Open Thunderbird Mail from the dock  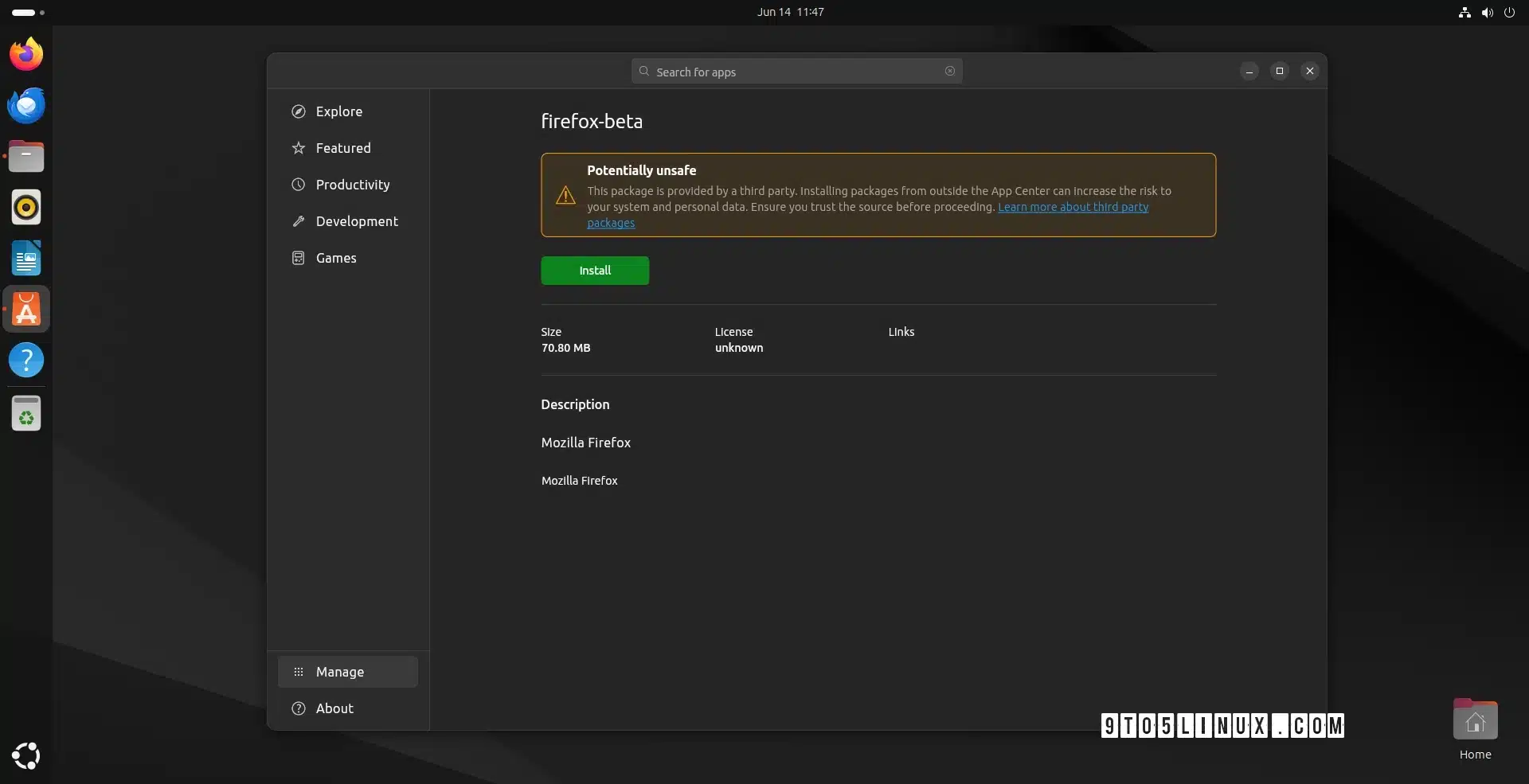pyautogui.click(x=26, y=105)
